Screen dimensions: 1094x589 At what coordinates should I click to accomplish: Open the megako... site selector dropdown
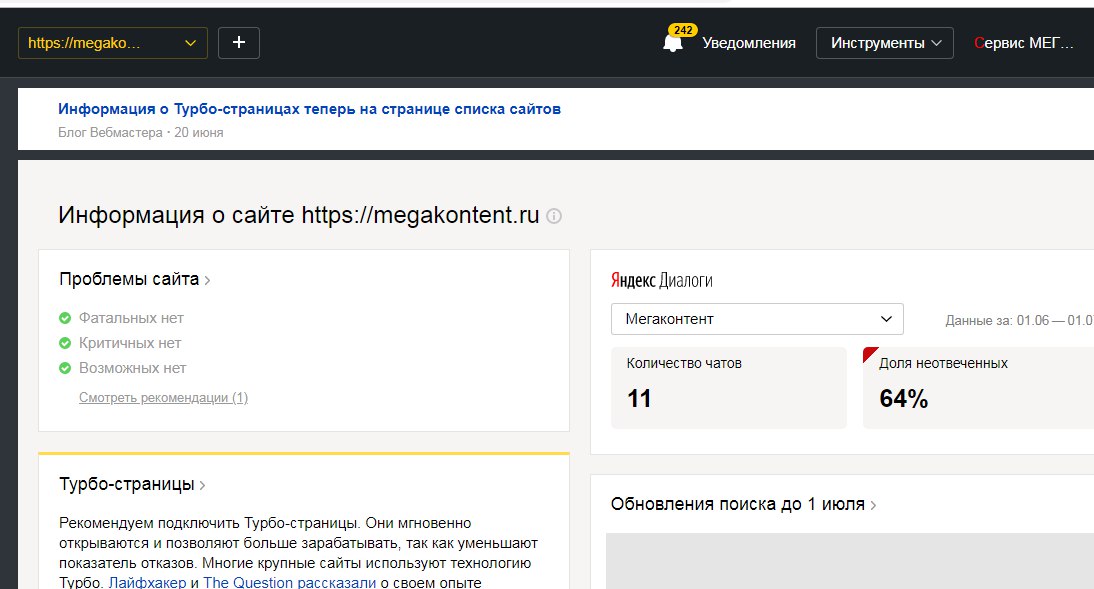coord(112,43)
